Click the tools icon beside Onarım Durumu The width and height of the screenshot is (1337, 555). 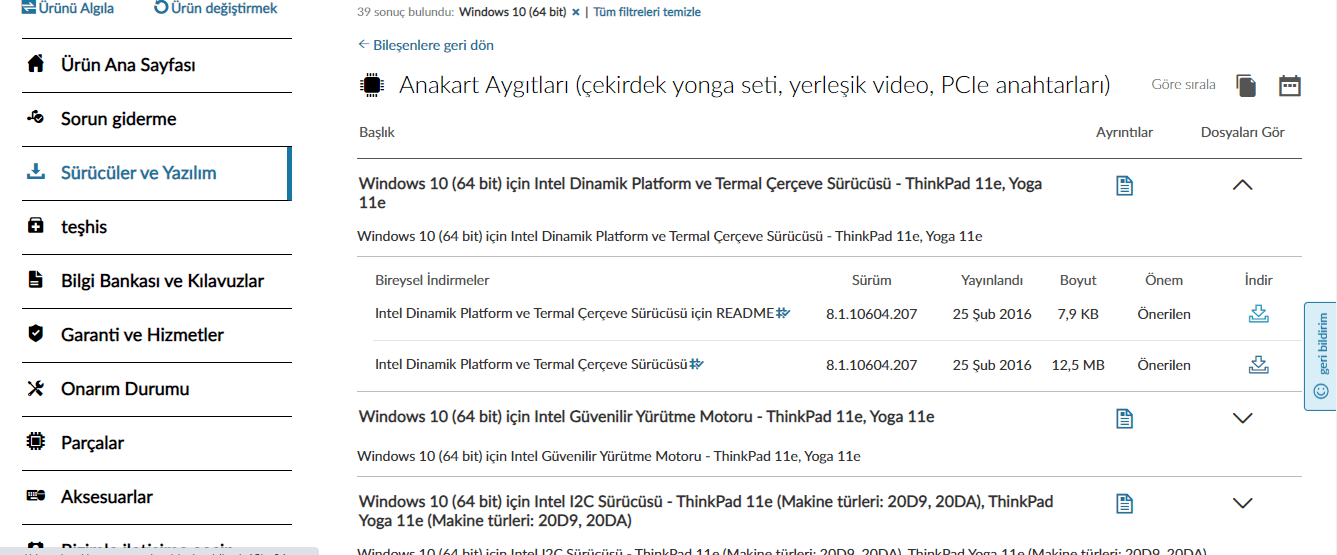(x=36, y=388)
